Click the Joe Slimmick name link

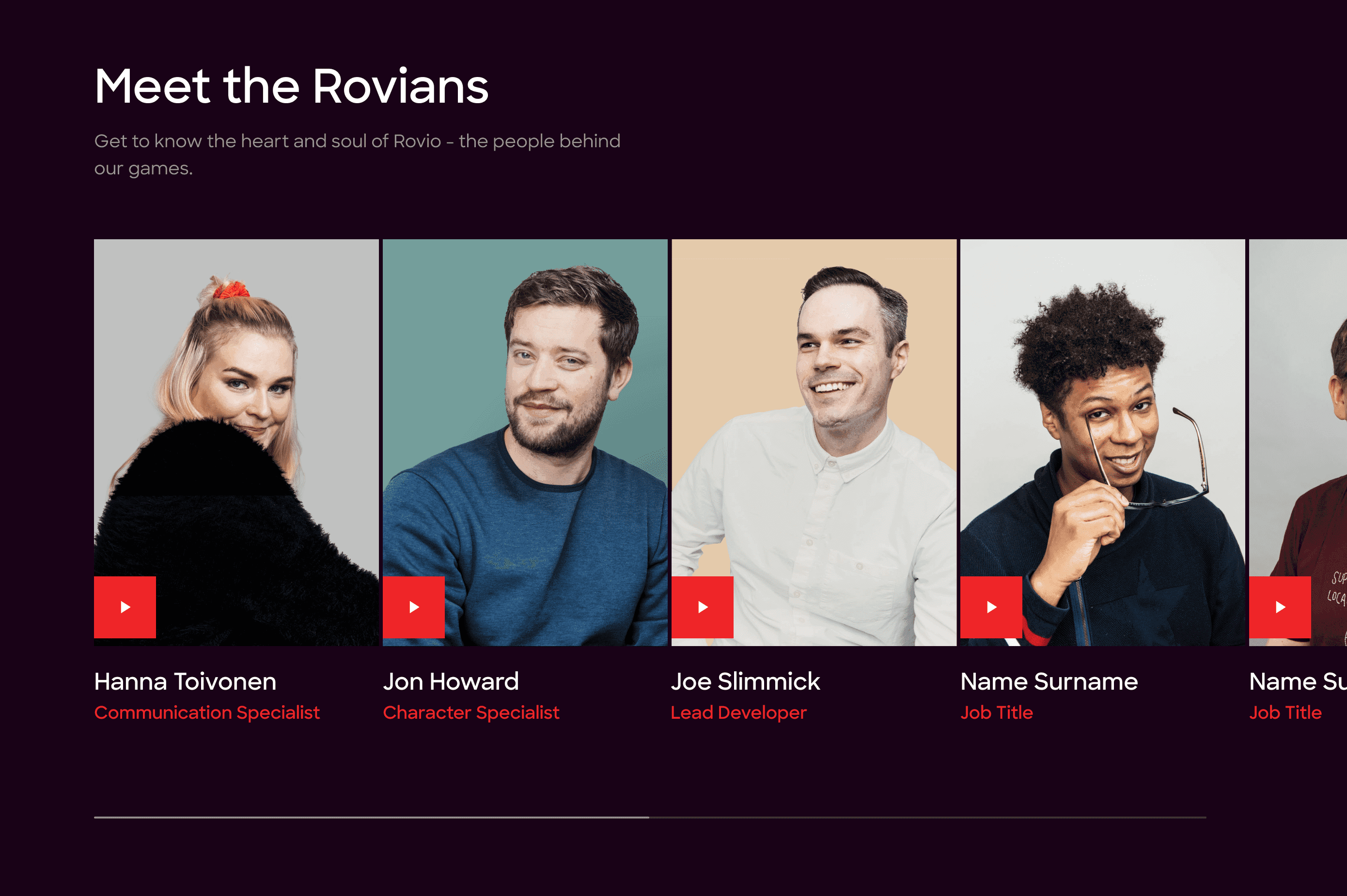pos(746,681)
